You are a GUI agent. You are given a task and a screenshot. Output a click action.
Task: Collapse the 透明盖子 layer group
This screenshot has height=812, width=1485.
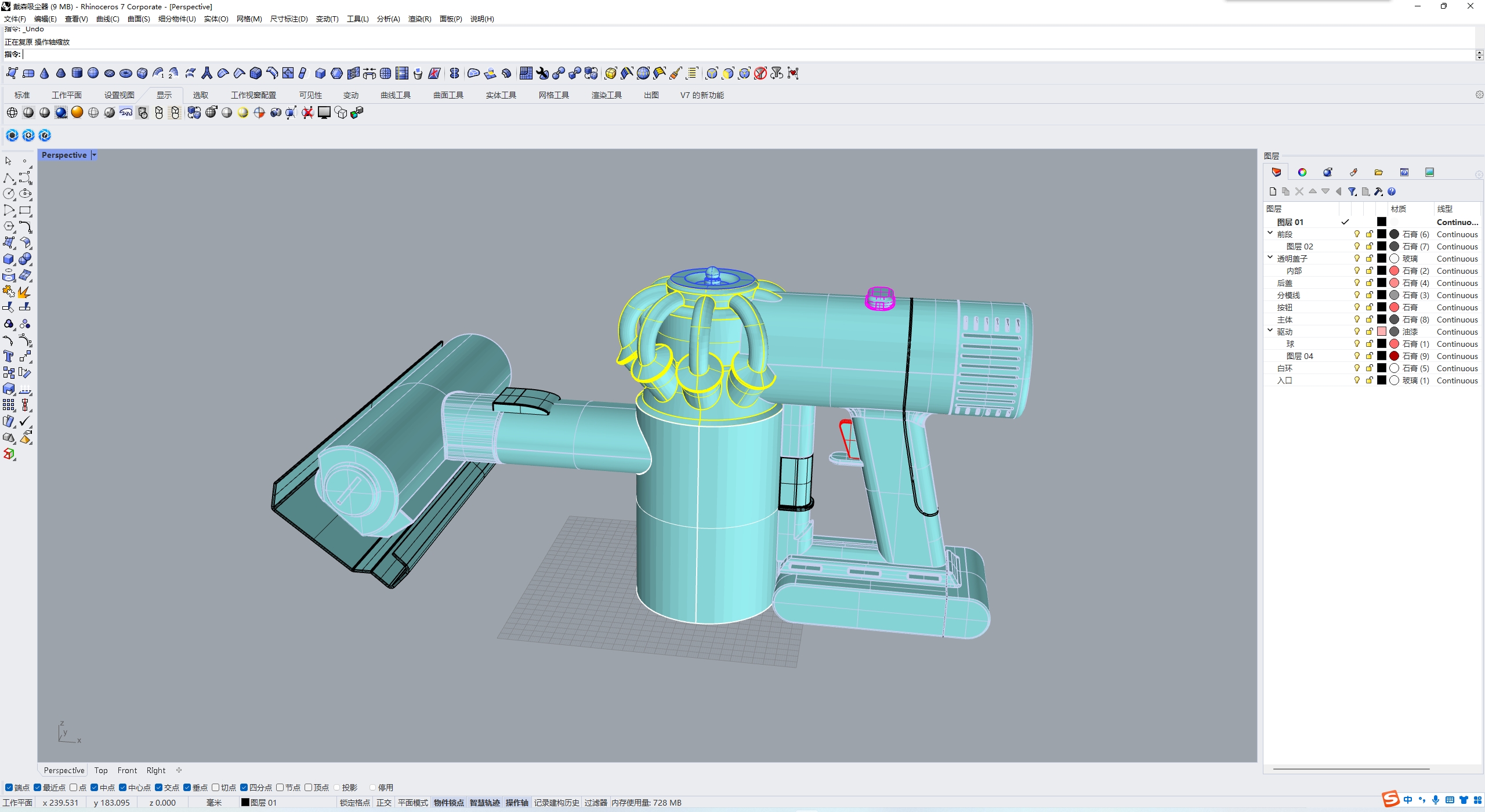click(x=1269, y=257)
